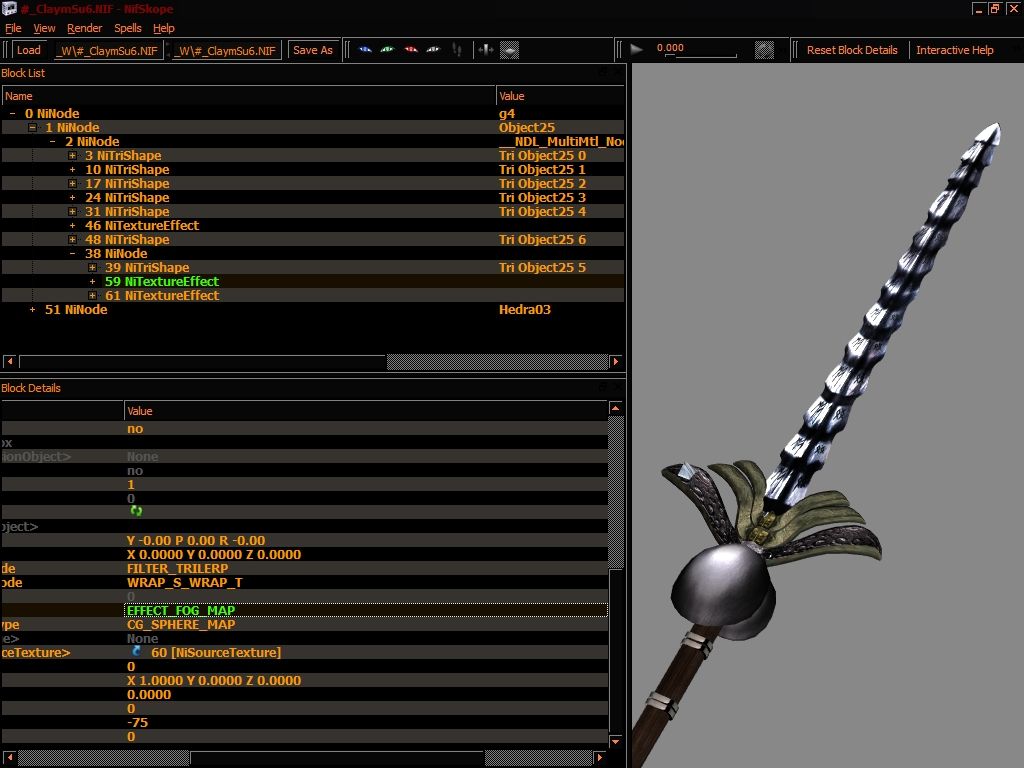Expand 31 NiTriShape
The image size is (1024, 768).
[x=72, y=212]
